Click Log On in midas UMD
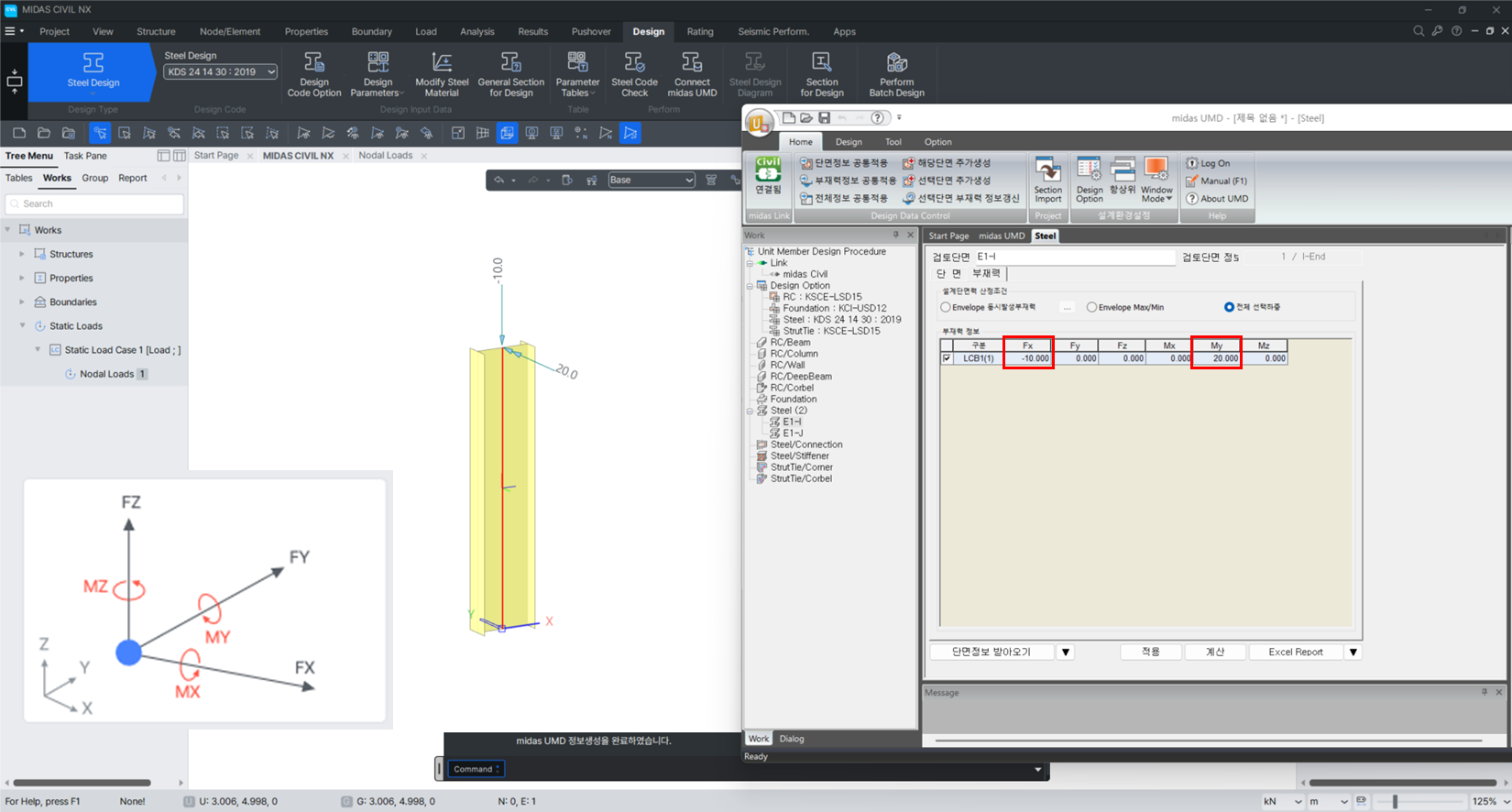Image resolution: width=1512 pixels, height=812 pixels. [x=1209, y=163]
